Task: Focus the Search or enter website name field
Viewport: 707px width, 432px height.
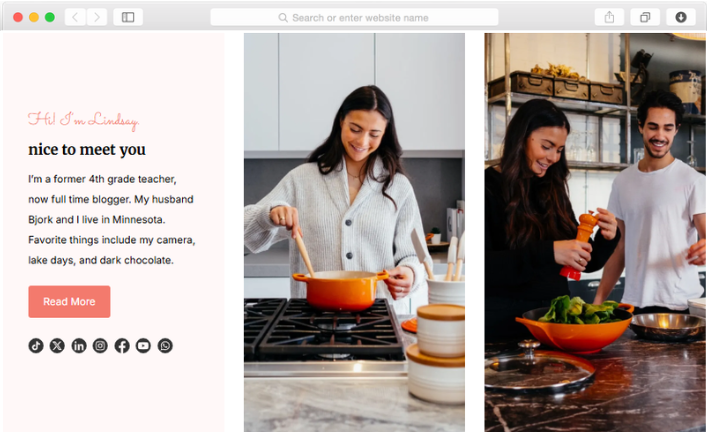Action: 354,18
